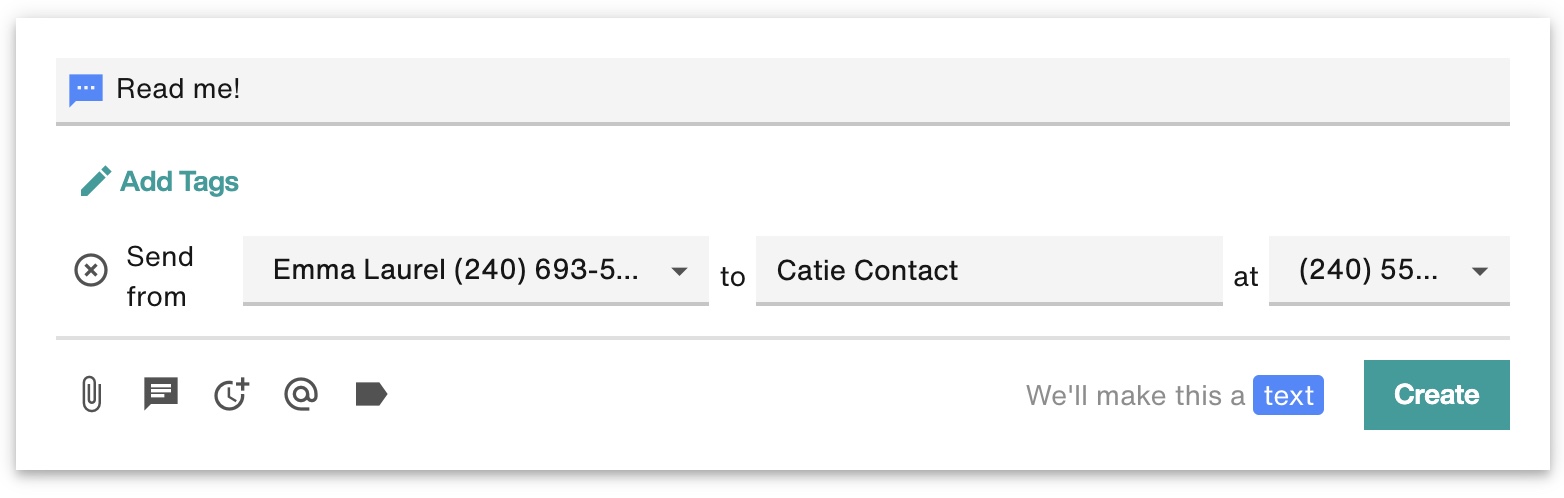Click the pencil icon beside Add Tags
The width and height of the screenshot is (1564, 498).
(96, 182)
